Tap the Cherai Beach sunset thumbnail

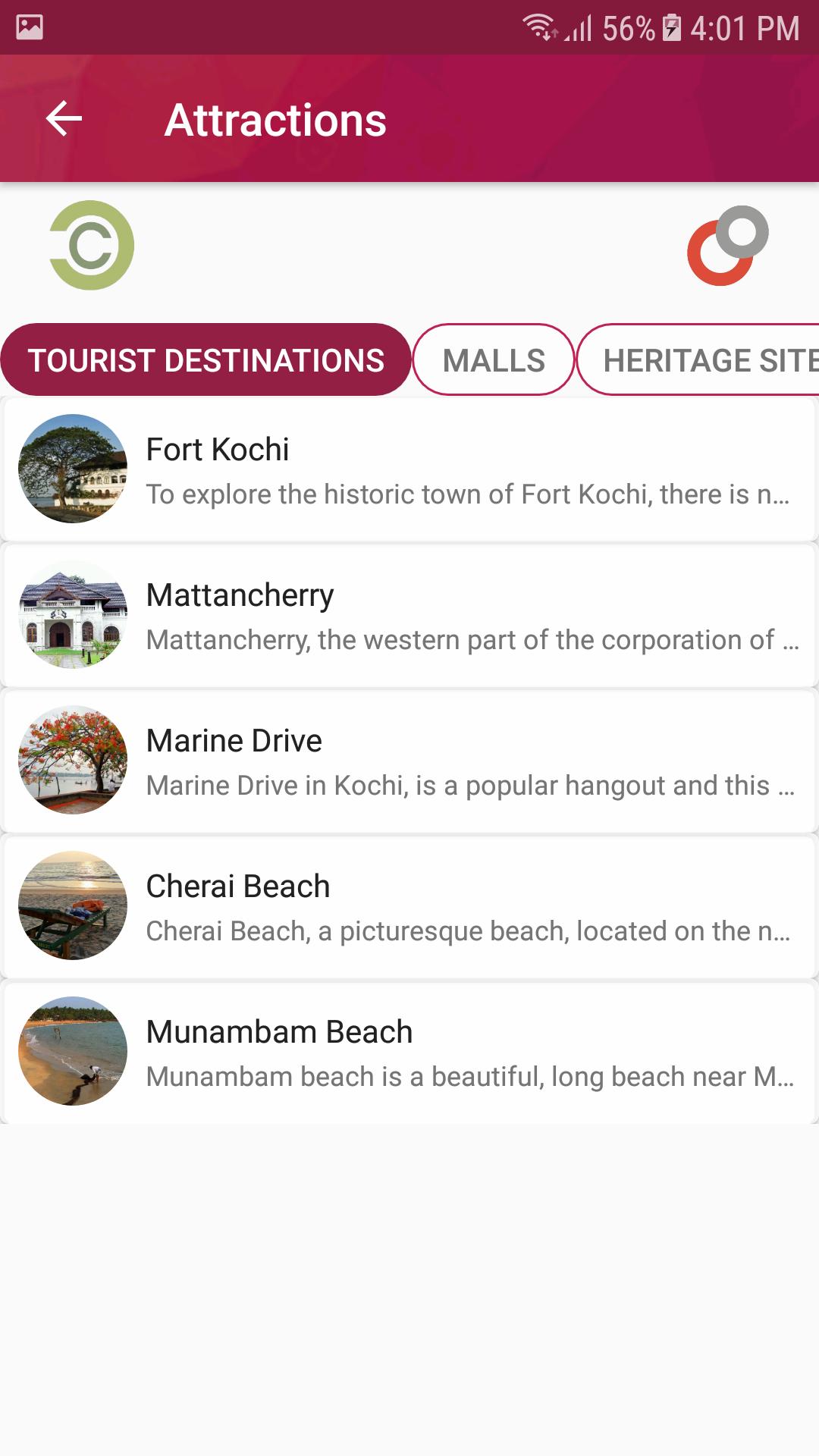73,905
